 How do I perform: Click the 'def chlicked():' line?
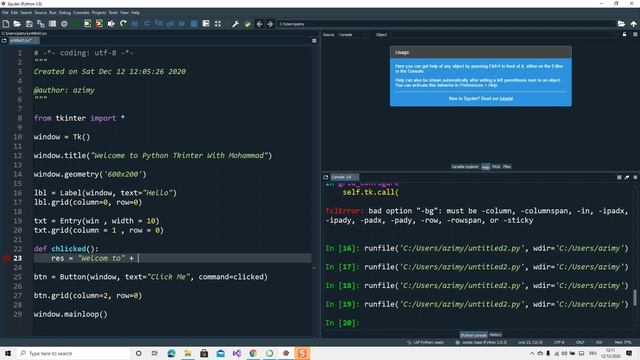point(66,249)
